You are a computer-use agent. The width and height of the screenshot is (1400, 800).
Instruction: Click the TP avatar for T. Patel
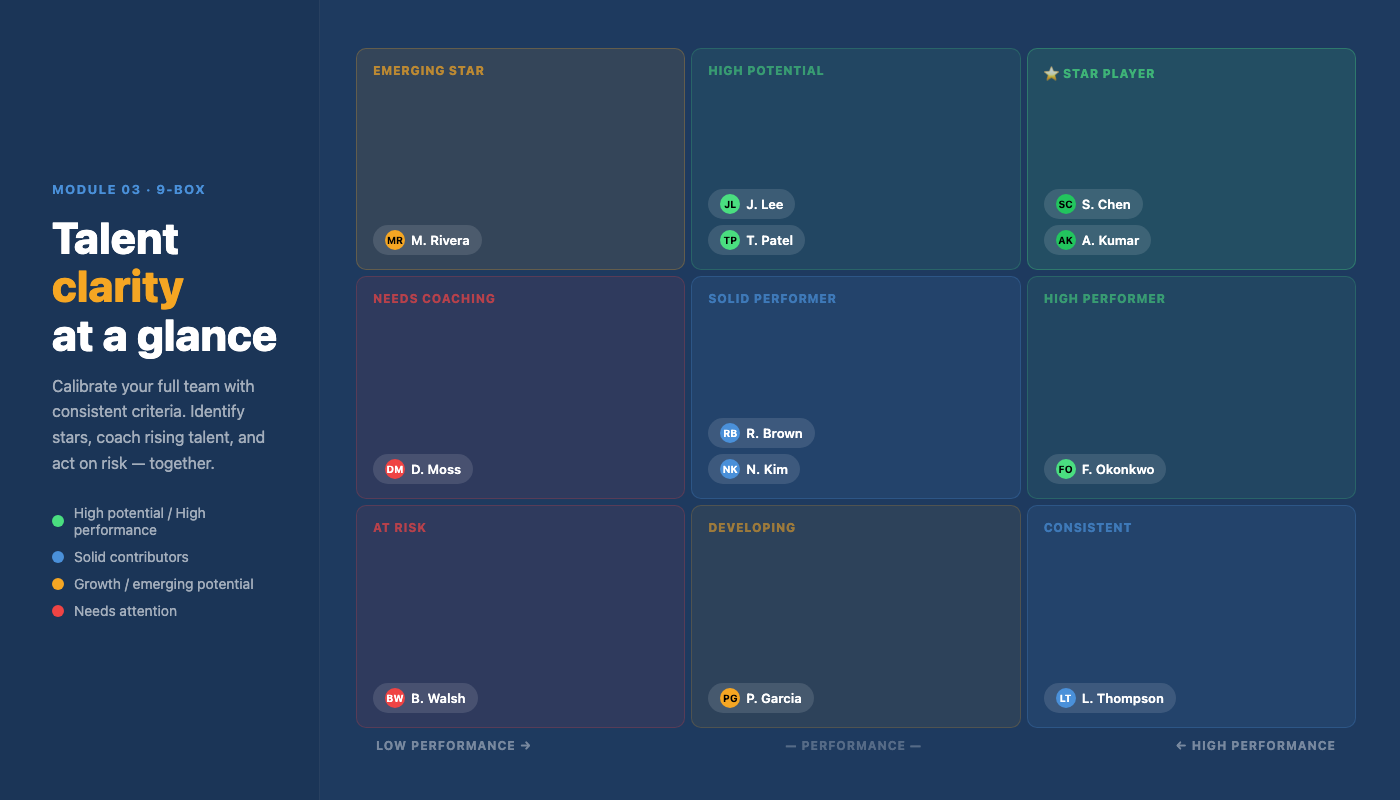(x=730, y=240)
